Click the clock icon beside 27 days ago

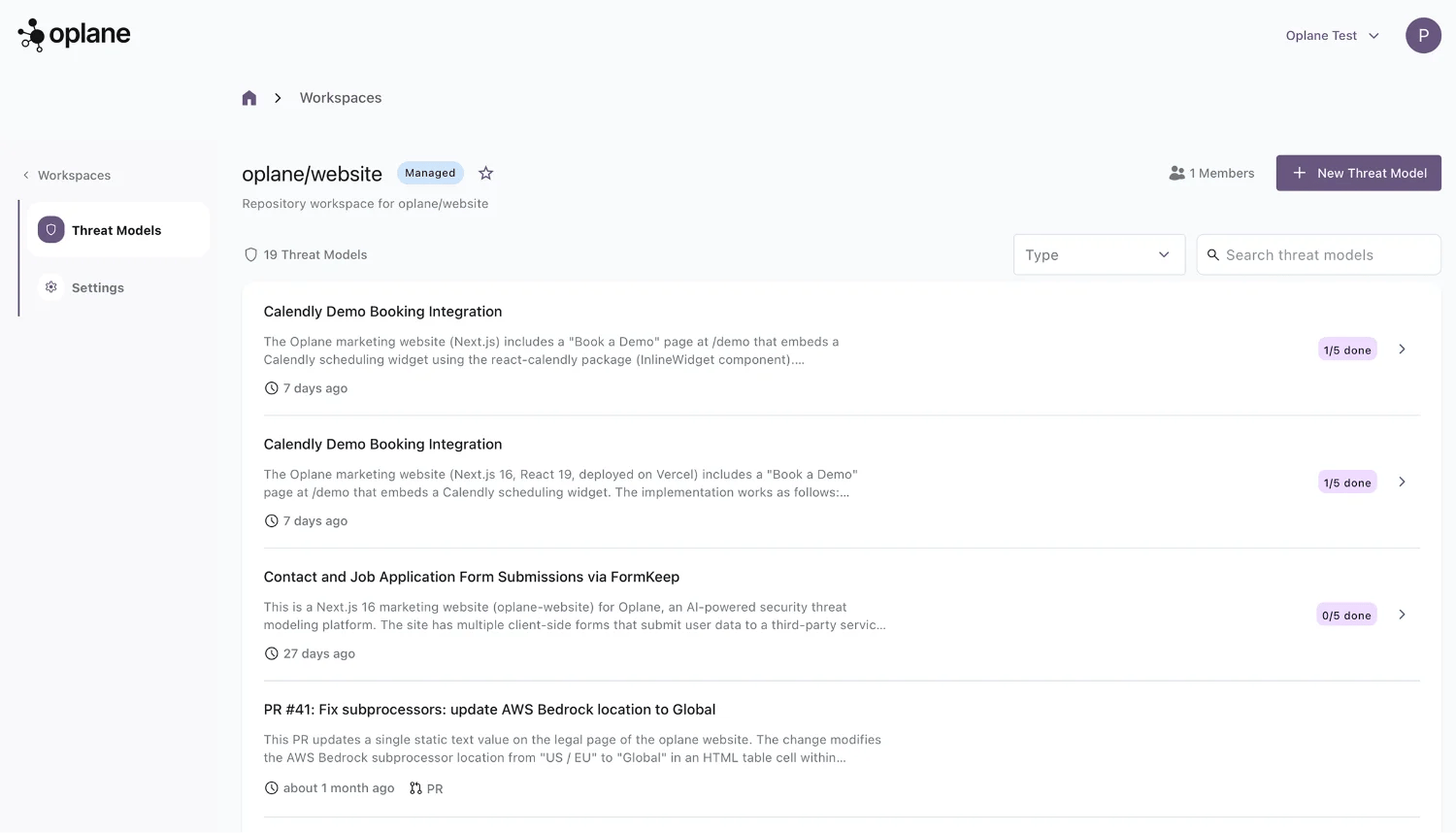click(x=272, y=653)
